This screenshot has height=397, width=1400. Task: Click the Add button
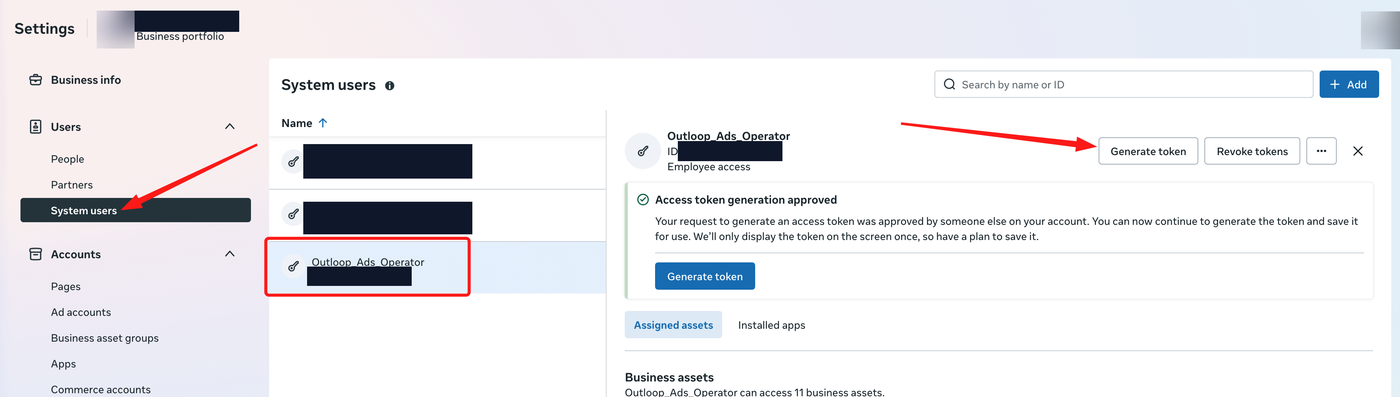(1349, 84)
